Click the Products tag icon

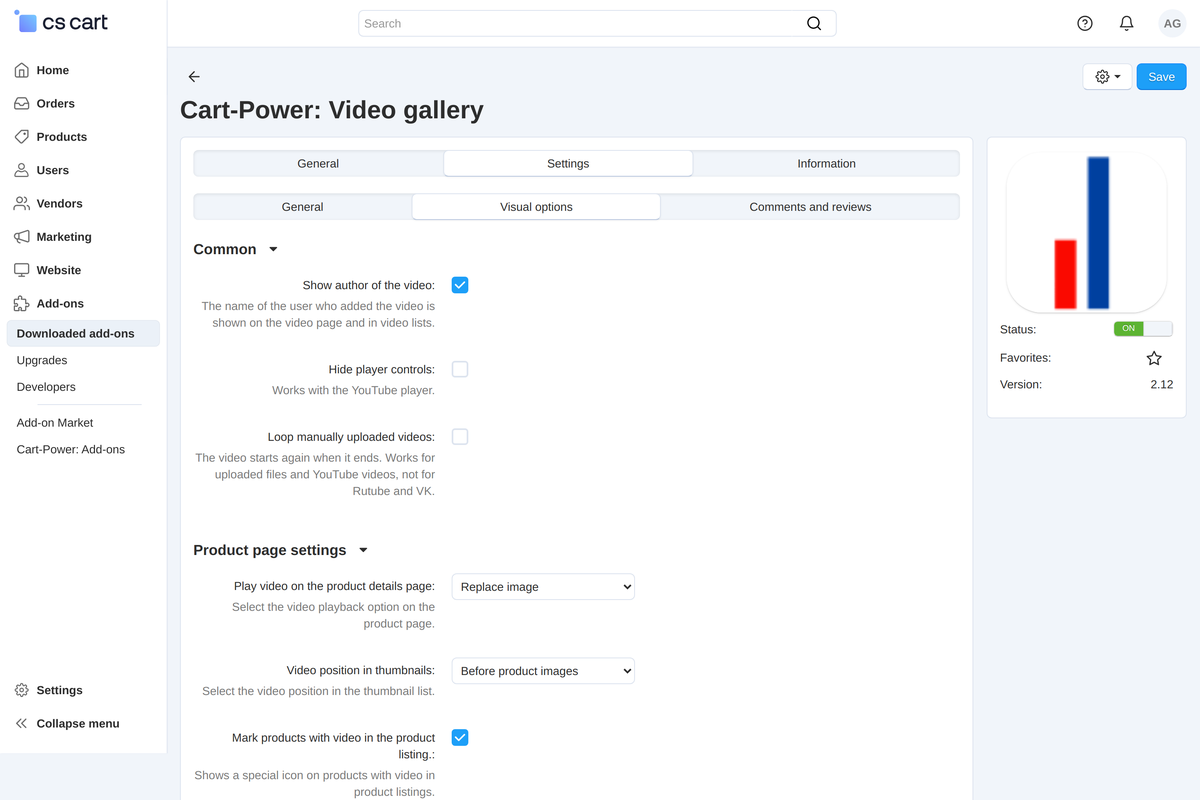tap(21, 137)
